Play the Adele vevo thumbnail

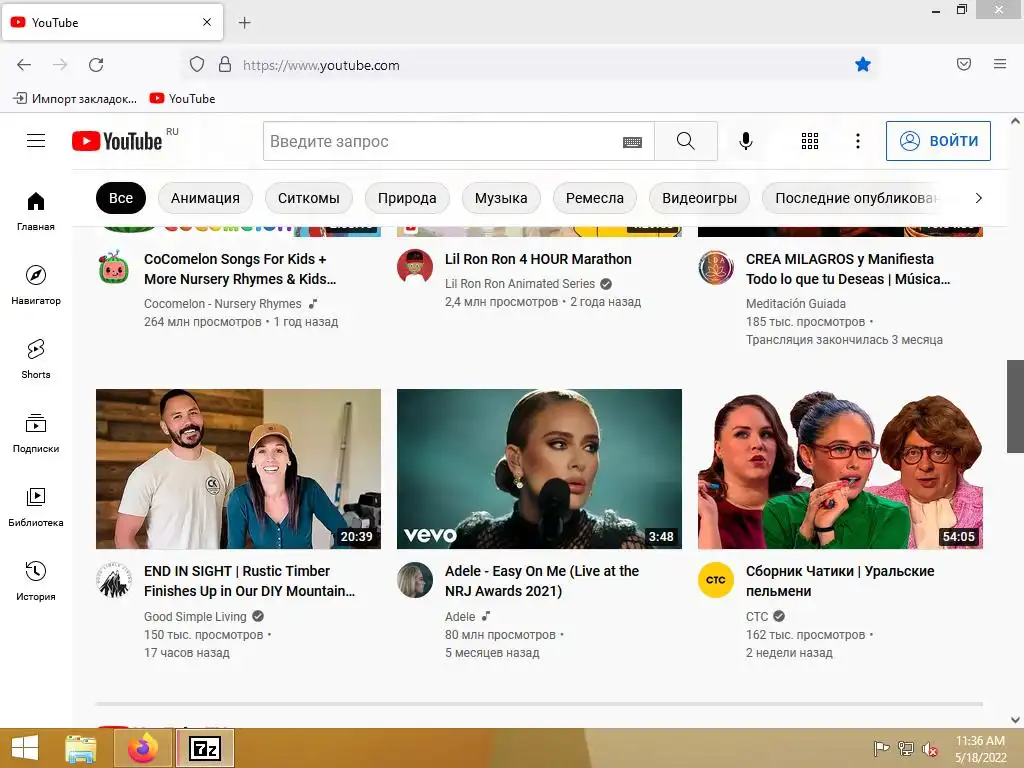[539, 469]
